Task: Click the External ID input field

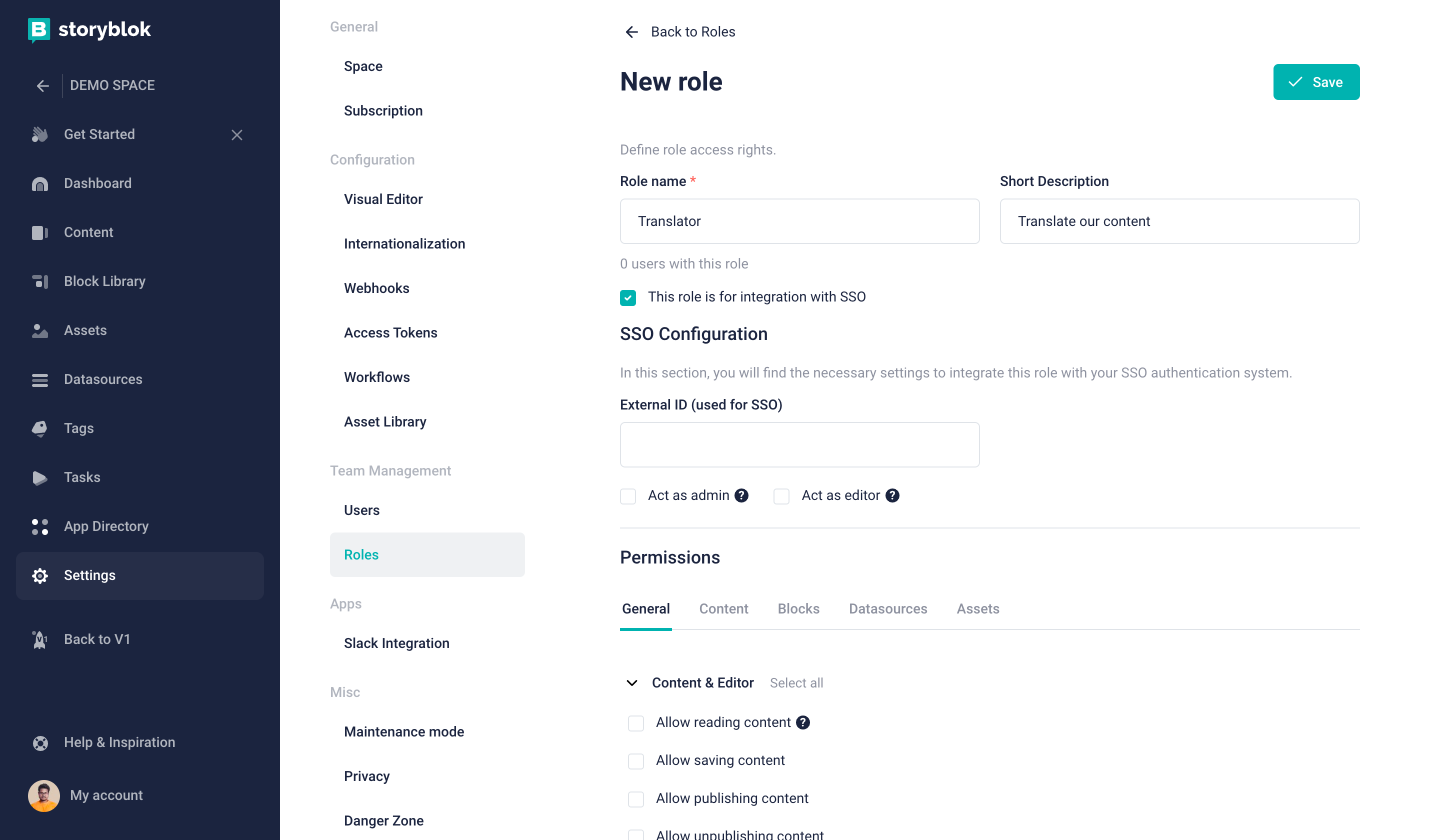Action: tap(799, 444)
